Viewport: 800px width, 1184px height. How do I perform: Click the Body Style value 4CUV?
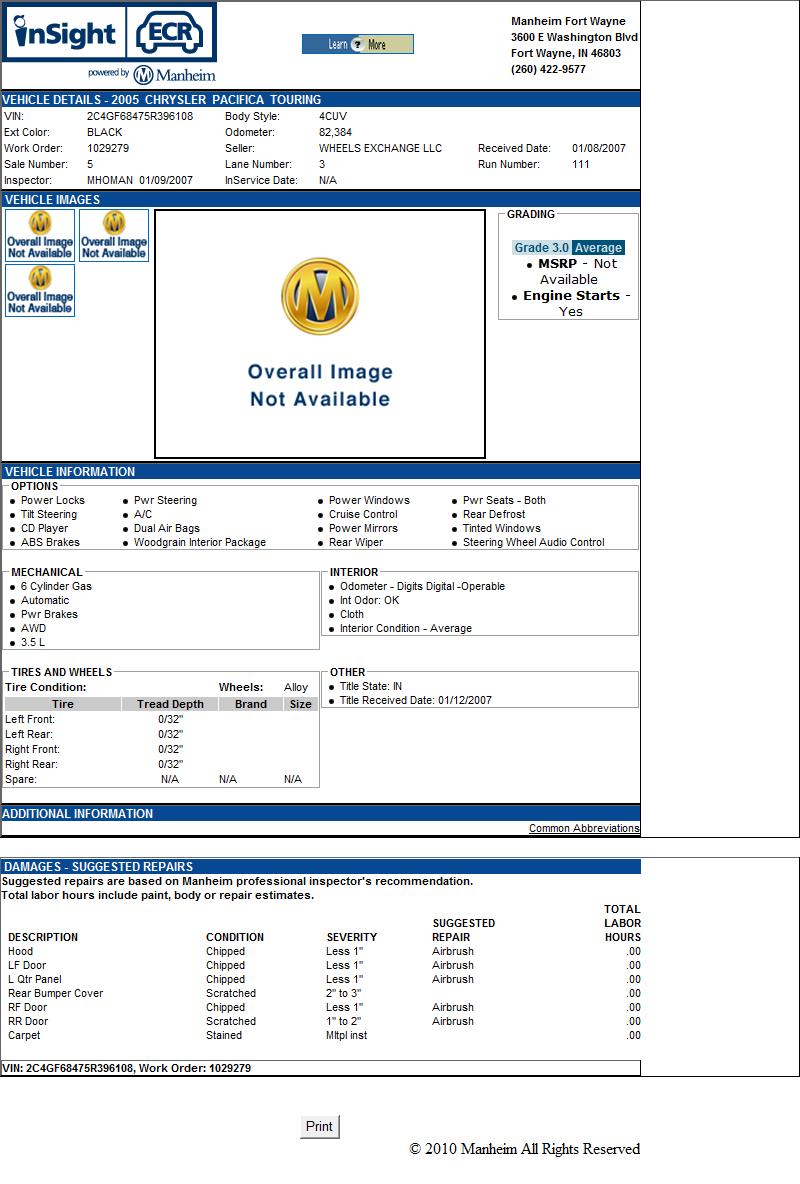tap(332, 116)
